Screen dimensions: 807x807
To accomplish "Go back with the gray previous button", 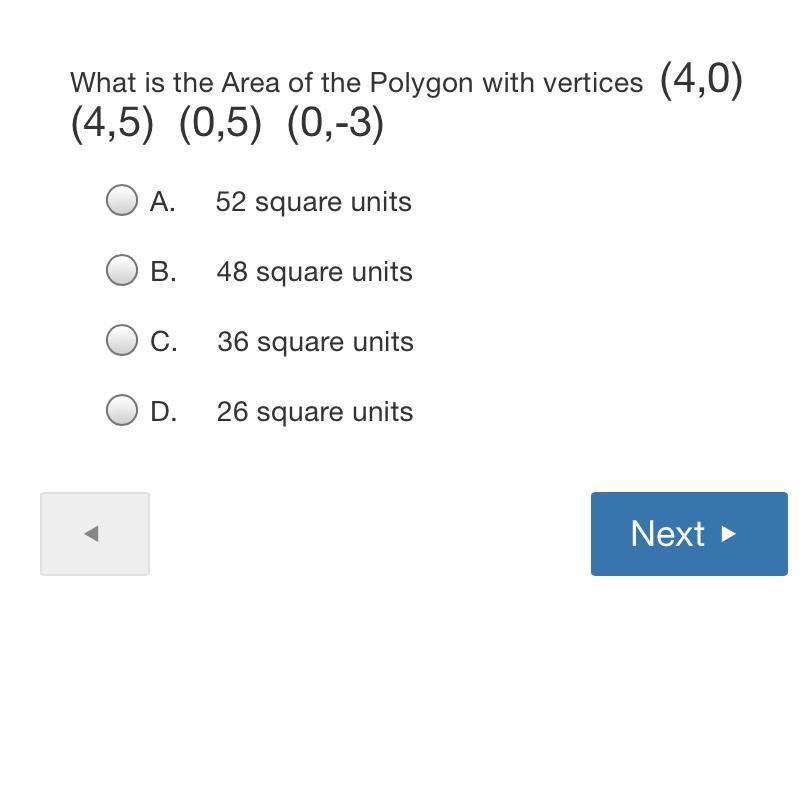I will 95,533.
